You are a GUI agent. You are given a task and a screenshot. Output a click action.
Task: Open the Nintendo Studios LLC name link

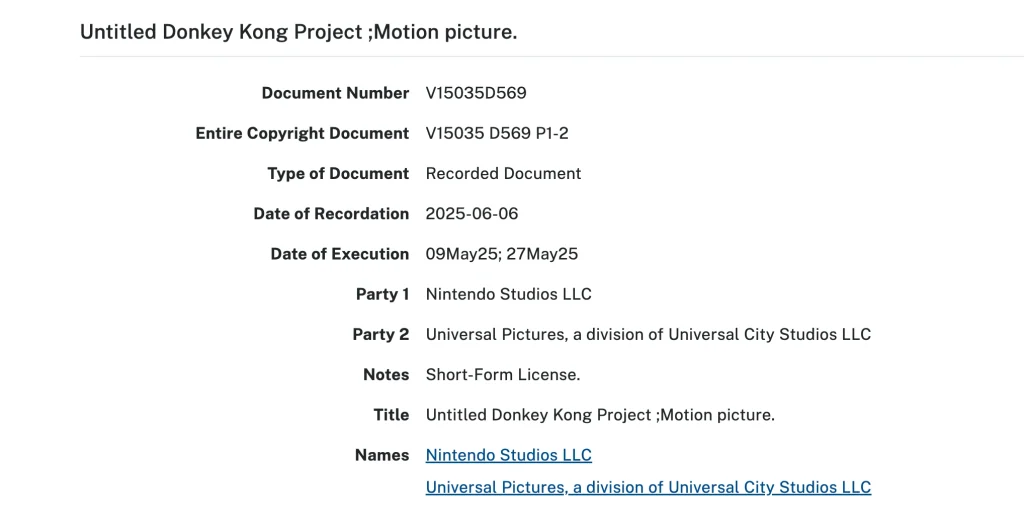[508, 455]
